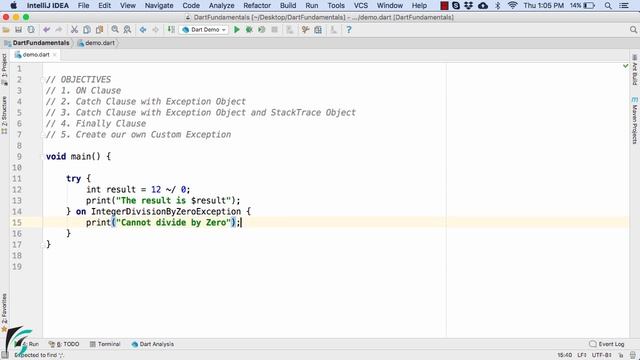Click the Run with Coverage icon
Viewport: 640px width, 360px height.
(x=262, y=30)
